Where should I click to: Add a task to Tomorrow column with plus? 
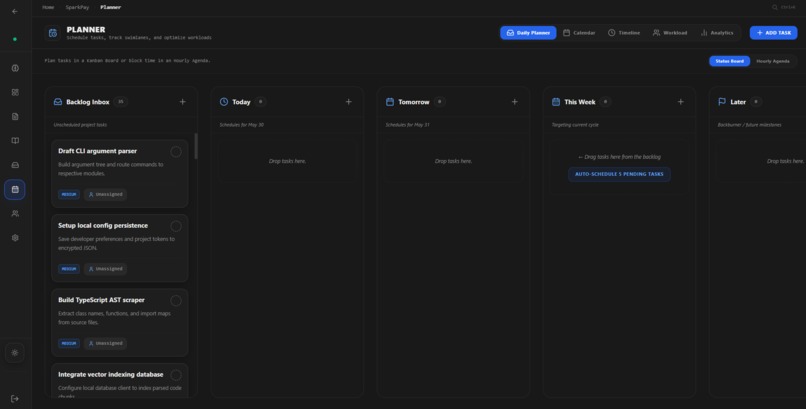coord(515,102)
